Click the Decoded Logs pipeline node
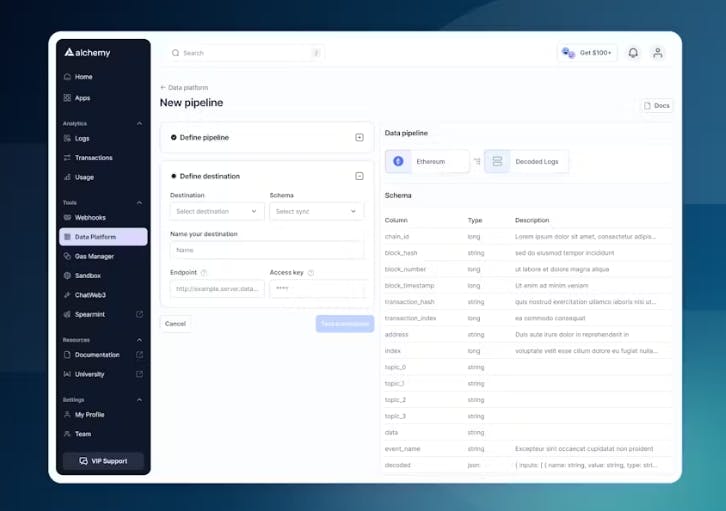 pyautogui.click(x=526, y=161)
